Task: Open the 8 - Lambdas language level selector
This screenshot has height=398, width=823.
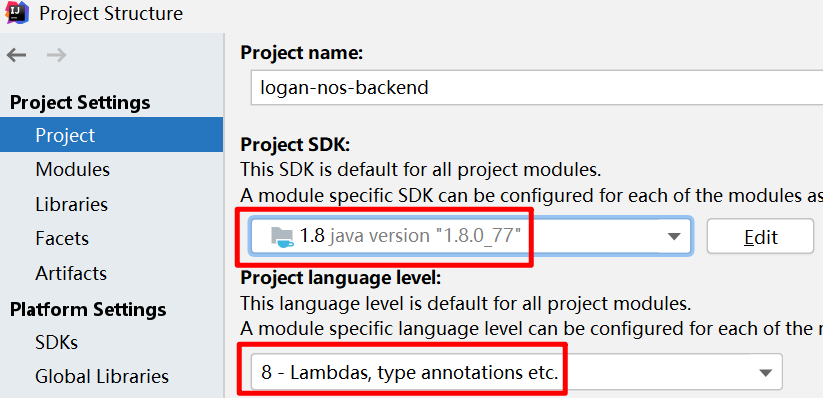Action: [516, 372]
